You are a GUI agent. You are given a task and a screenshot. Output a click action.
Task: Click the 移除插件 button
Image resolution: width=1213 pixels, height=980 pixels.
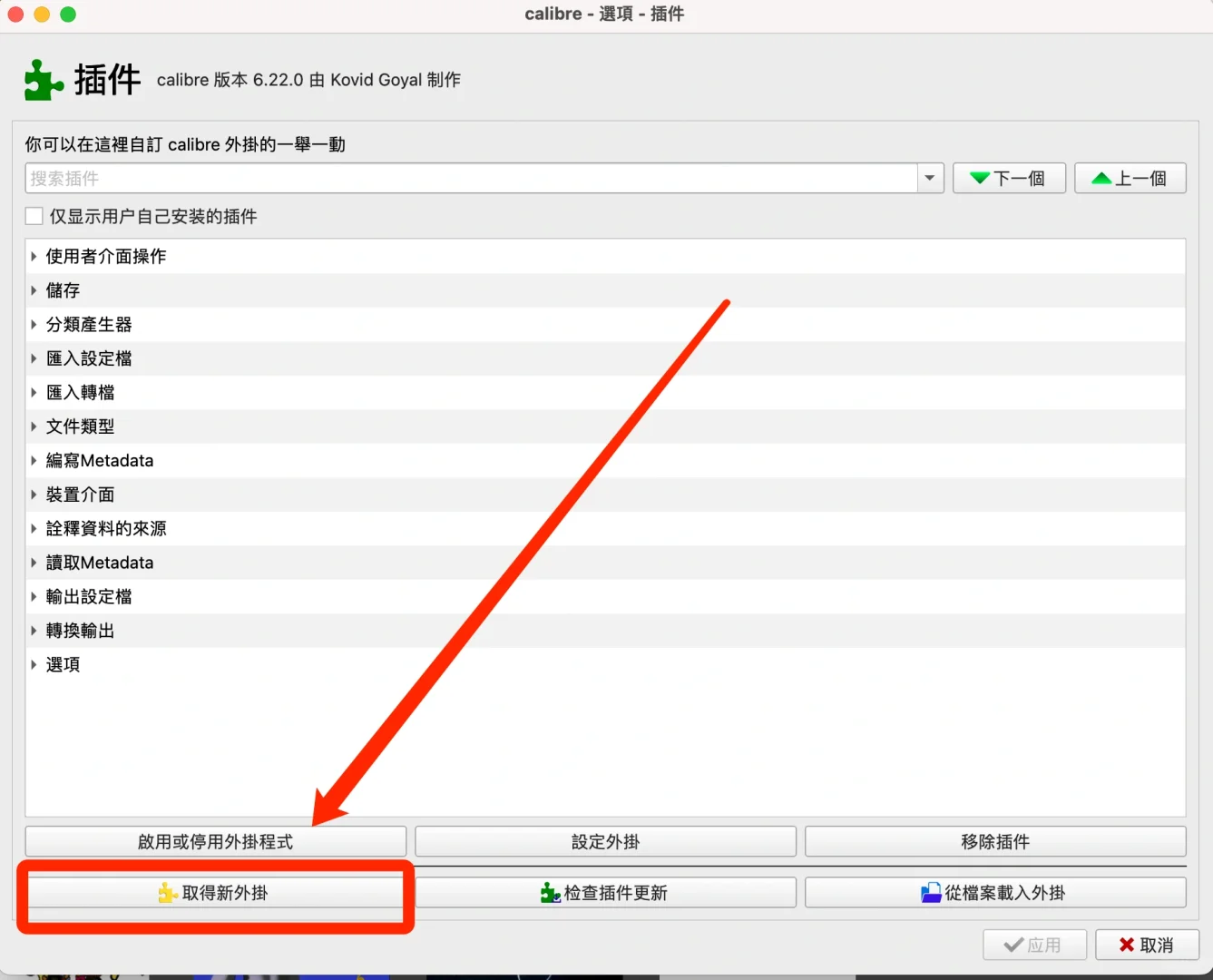[995, 841]
